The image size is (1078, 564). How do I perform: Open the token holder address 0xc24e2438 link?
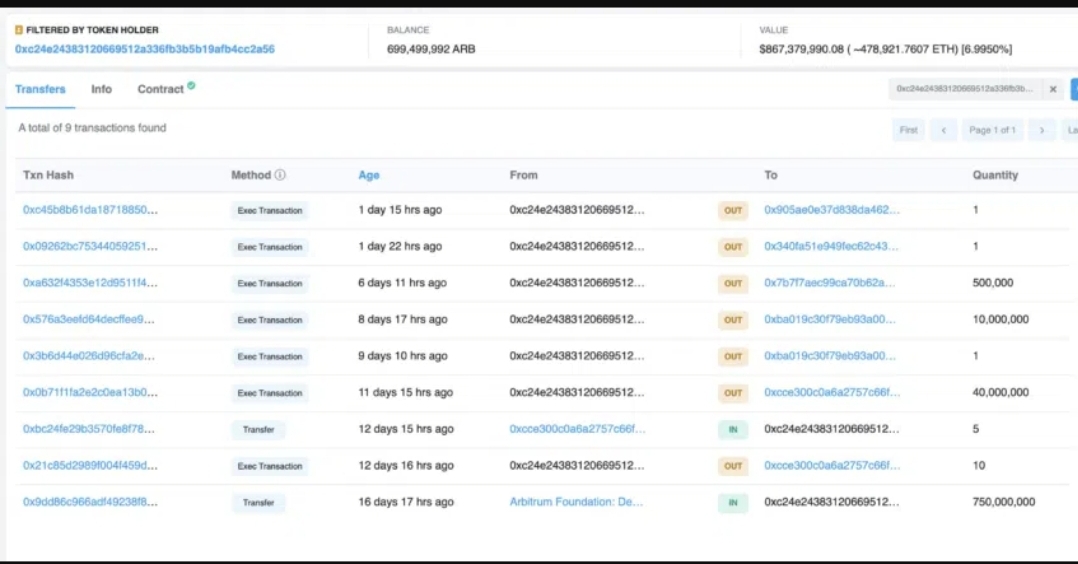pos(144,49)
